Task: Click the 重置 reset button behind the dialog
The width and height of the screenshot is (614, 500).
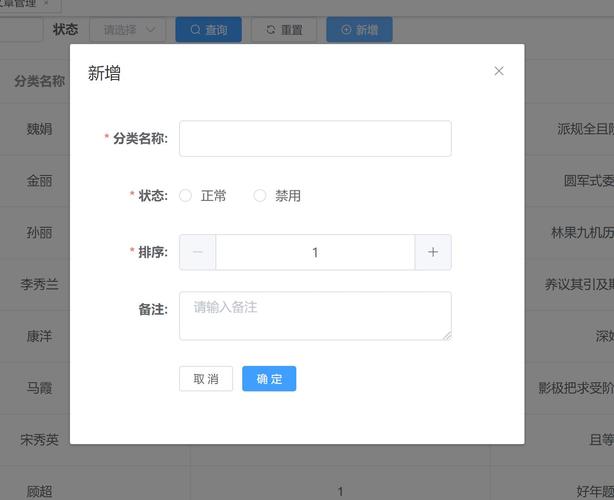Action: pos(284,30)
